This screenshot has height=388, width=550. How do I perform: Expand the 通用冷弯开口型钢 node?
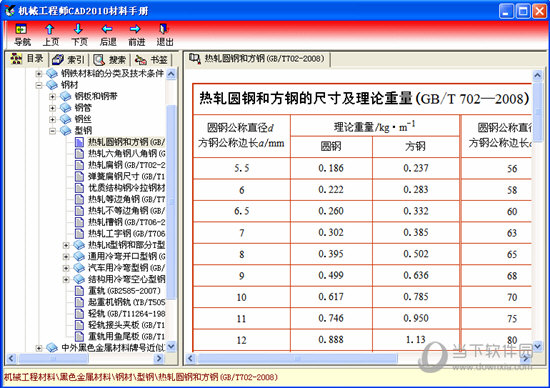click(x=66, y=256)
